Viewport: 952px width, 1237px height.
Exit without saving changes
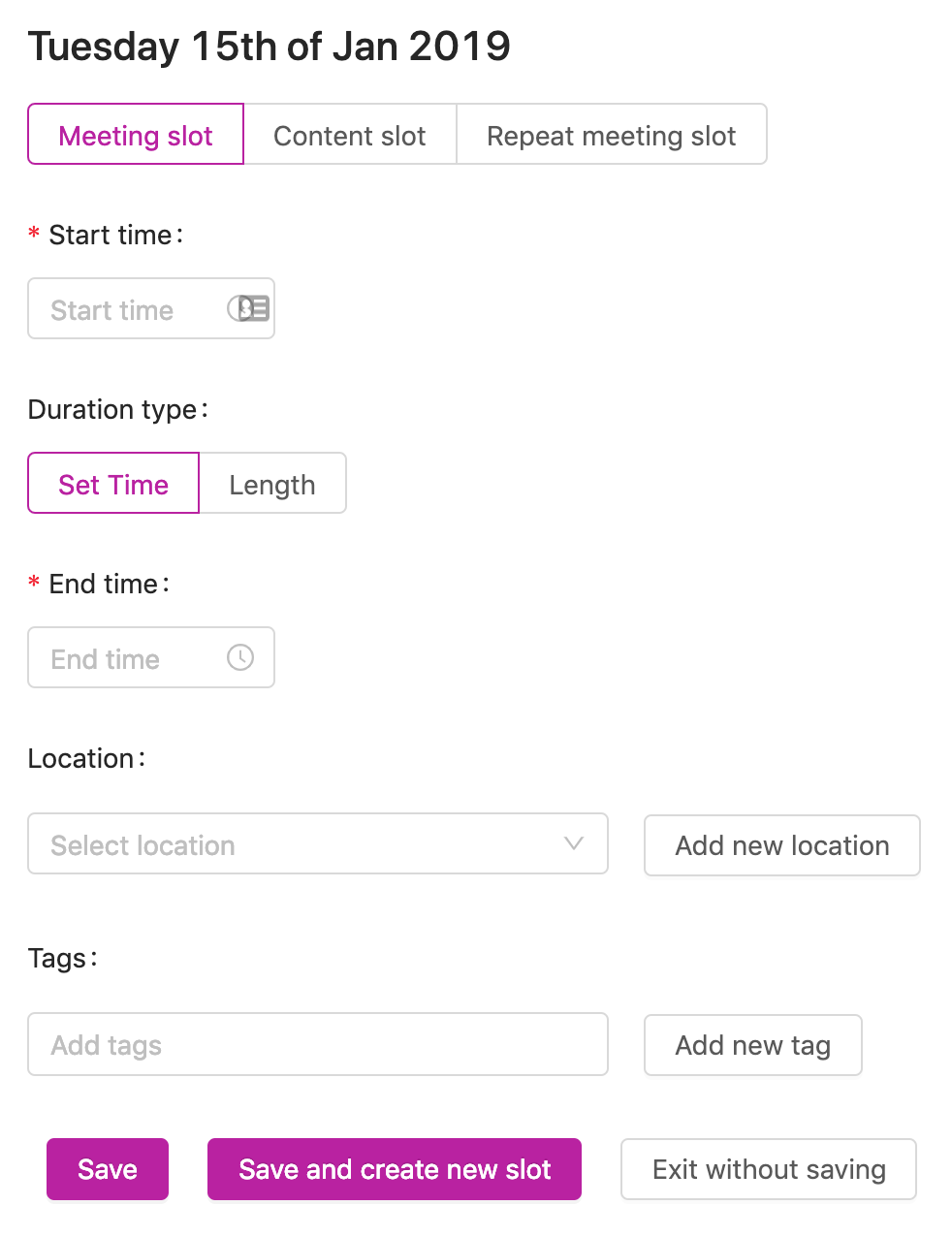(x=768, y=1169)
